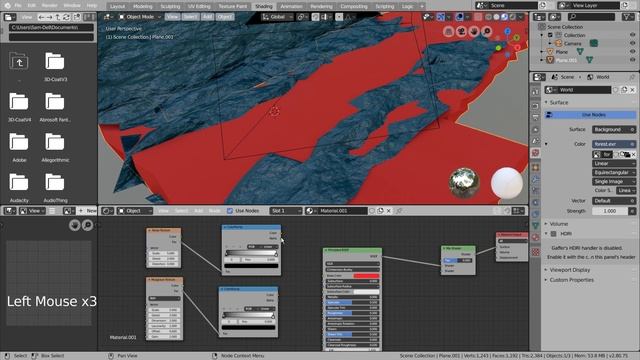
Task: Open the Single Image source dropdown
Action: tap(613, 181)
